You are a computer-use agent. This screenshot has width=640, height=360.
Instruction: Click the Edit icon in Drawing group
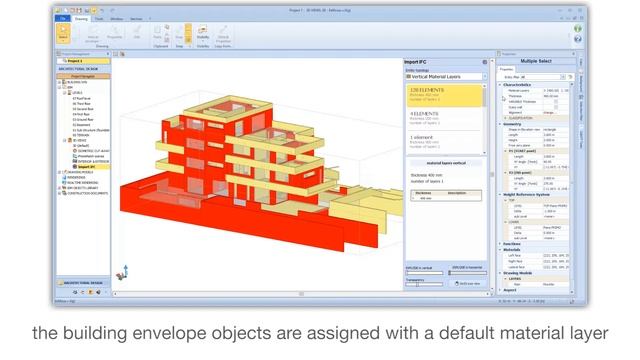tap(137, 32)
